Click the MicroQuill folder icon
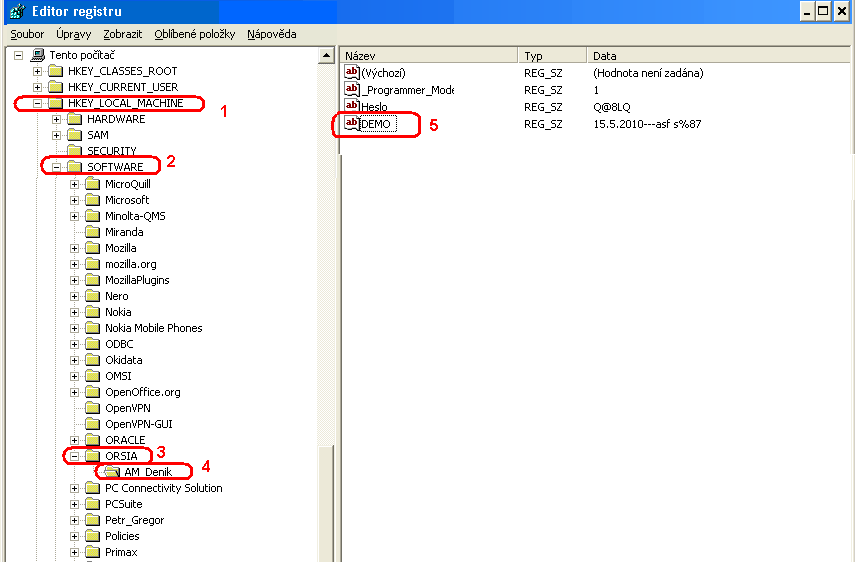The height and width of the screenshot is (562, 855). point(93,184)
